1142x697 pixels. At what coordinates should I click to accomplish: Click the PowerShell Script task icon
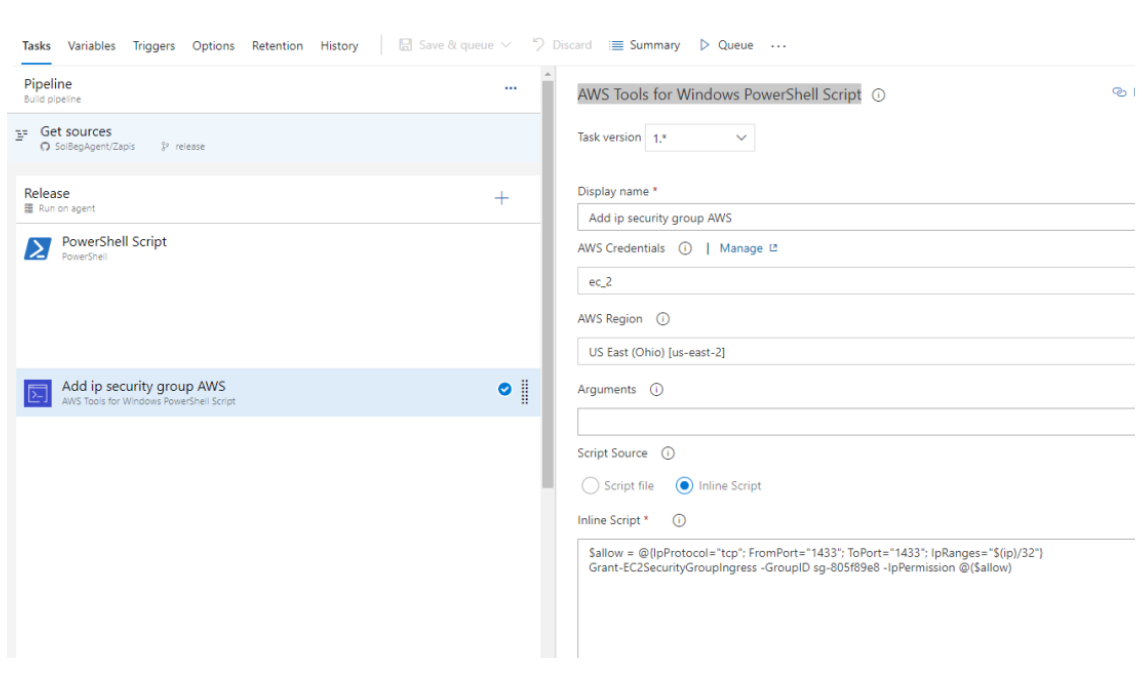click(x=38, y=248)
